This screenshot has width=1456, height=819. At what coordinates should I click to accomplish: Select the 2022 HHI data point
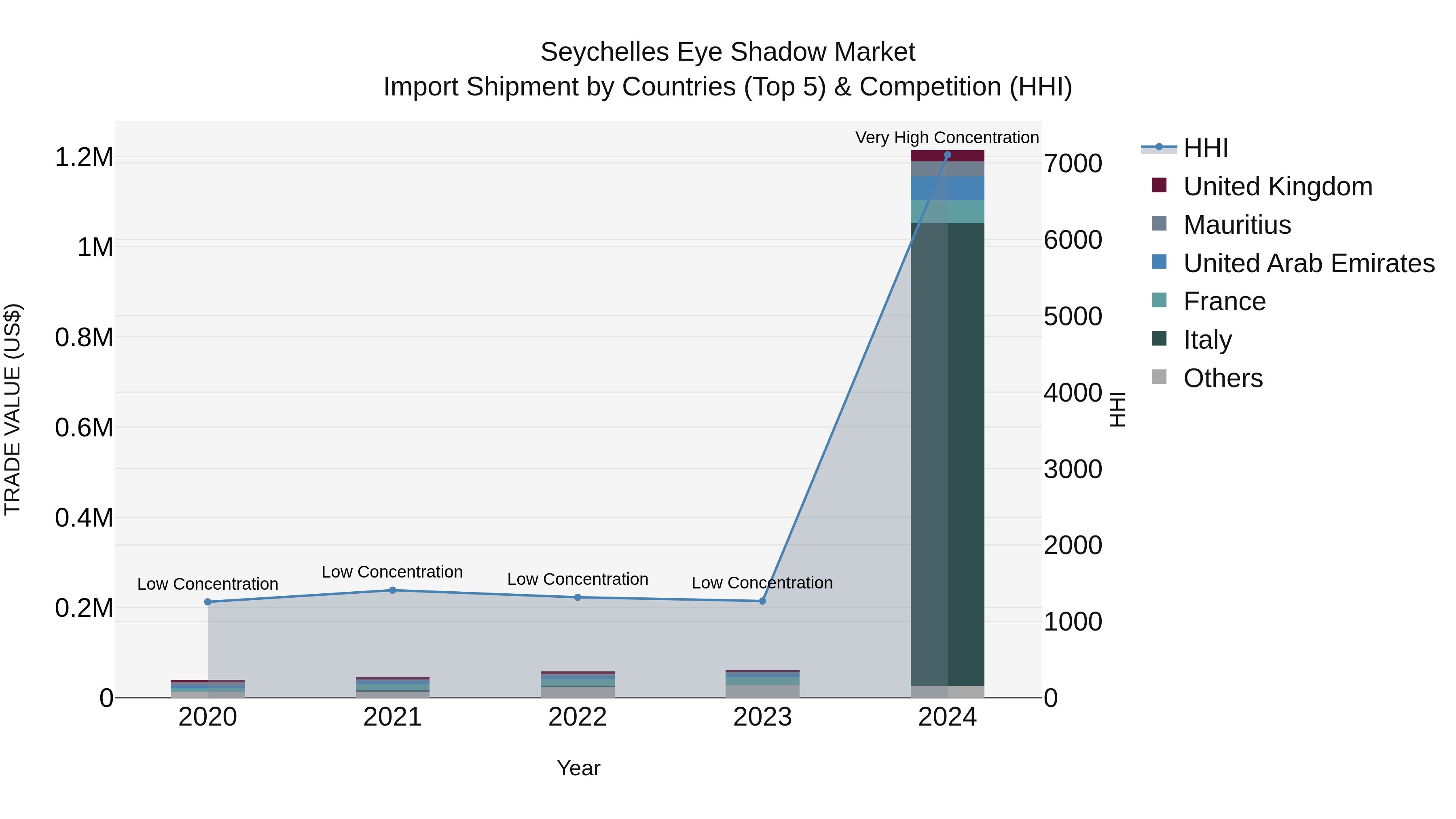[578, 597]
